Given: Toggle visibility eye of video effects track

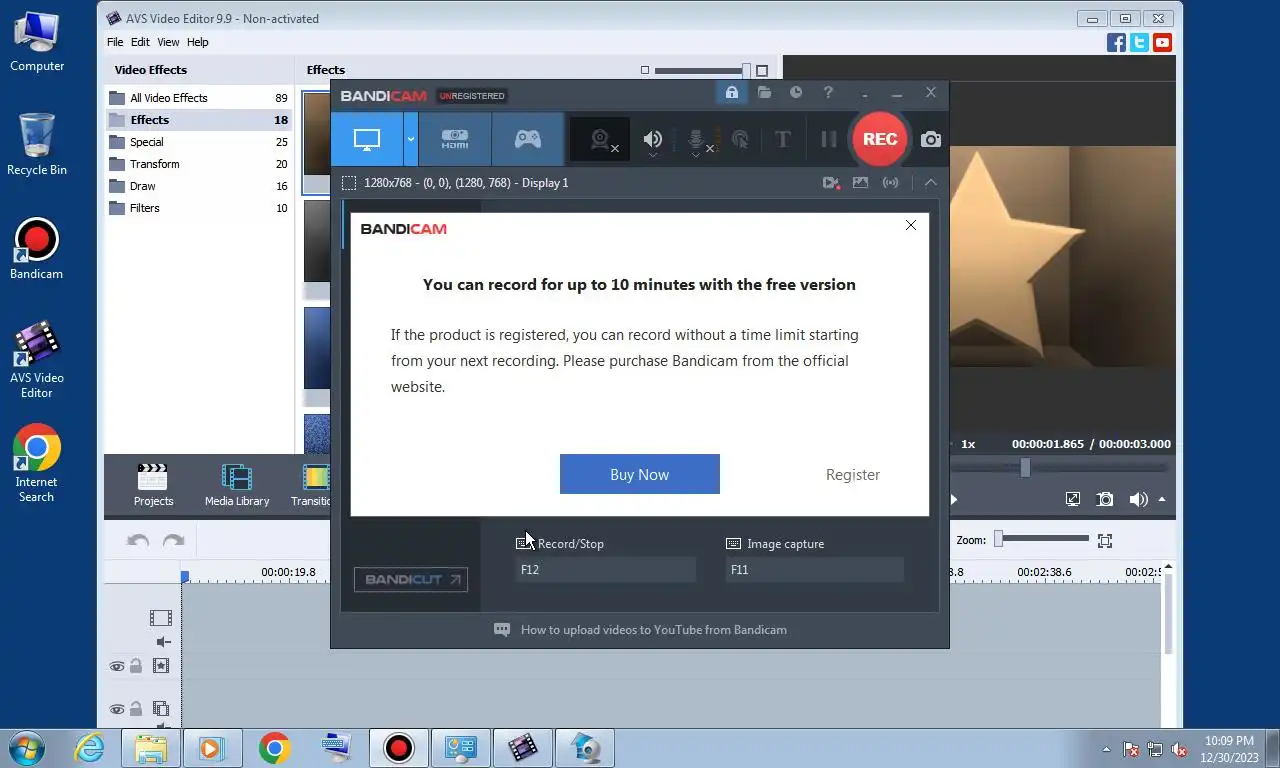Looking at the screenshot, I should click(117, 666).
